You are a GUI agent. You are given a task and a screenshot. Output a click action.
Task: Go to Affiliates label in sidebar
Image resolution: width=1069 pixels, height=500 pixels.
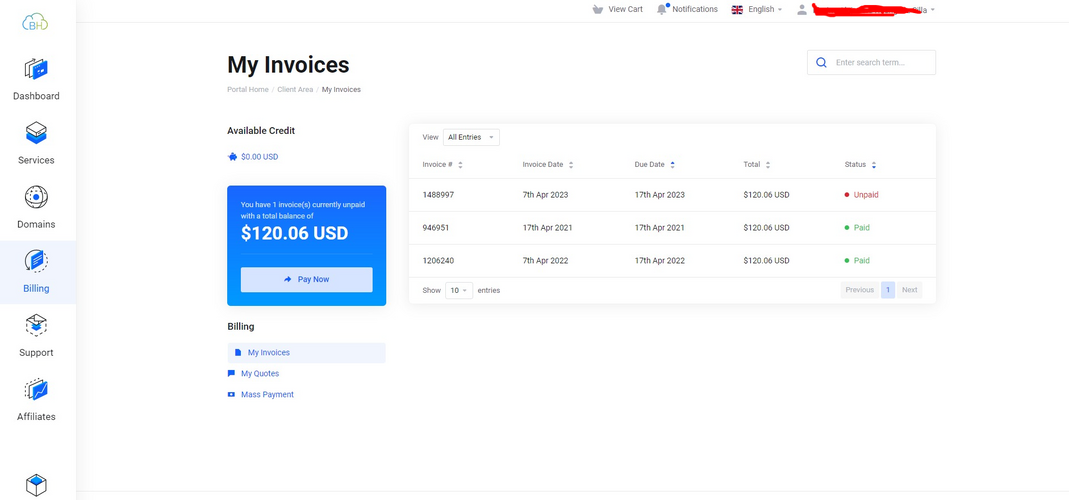click(x=36, y=417)
